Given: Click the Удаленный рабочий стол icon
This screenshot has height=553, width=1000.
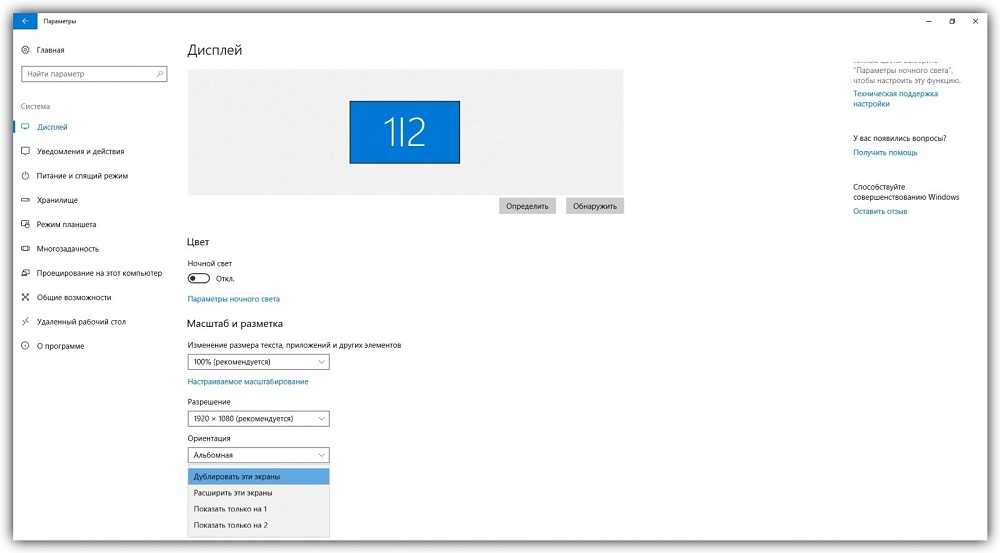Looking at the screenshot, I should tap(26, 321).
